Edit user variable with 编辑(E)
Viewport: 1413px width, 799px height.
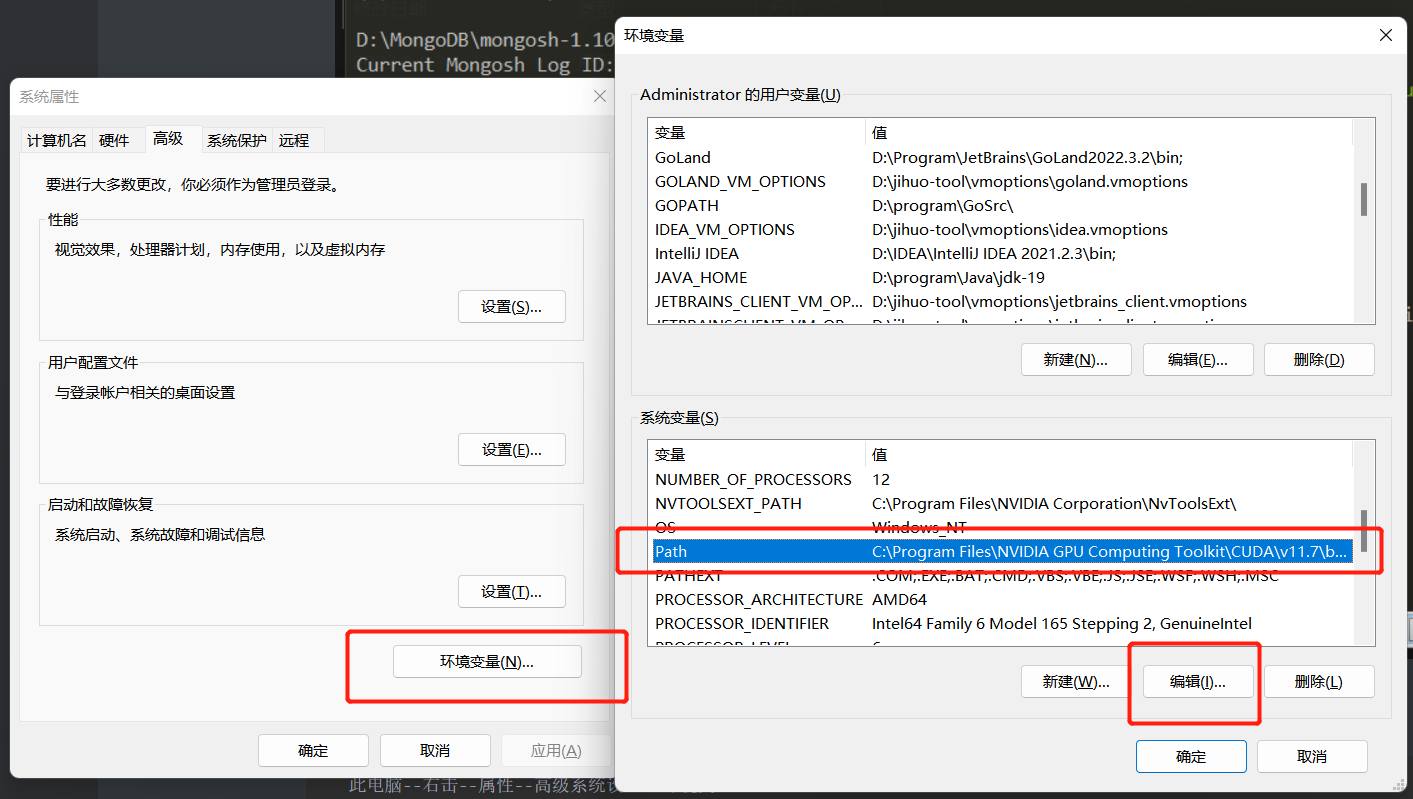[x=1198, y=360]
